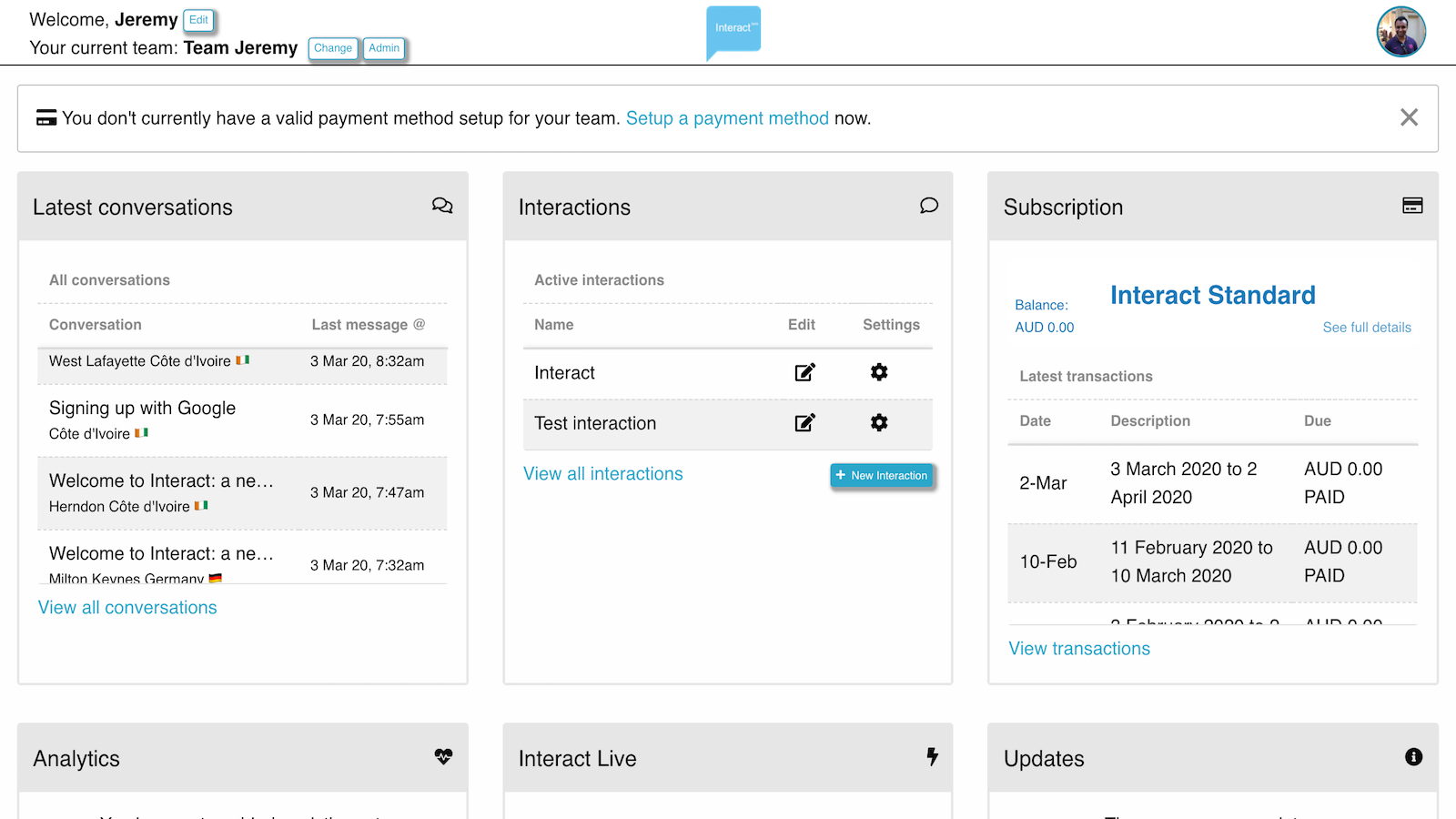Dismiss the payment method notice
Image resolution: width=1456 pixels, height=819 pixels.
1409,117
